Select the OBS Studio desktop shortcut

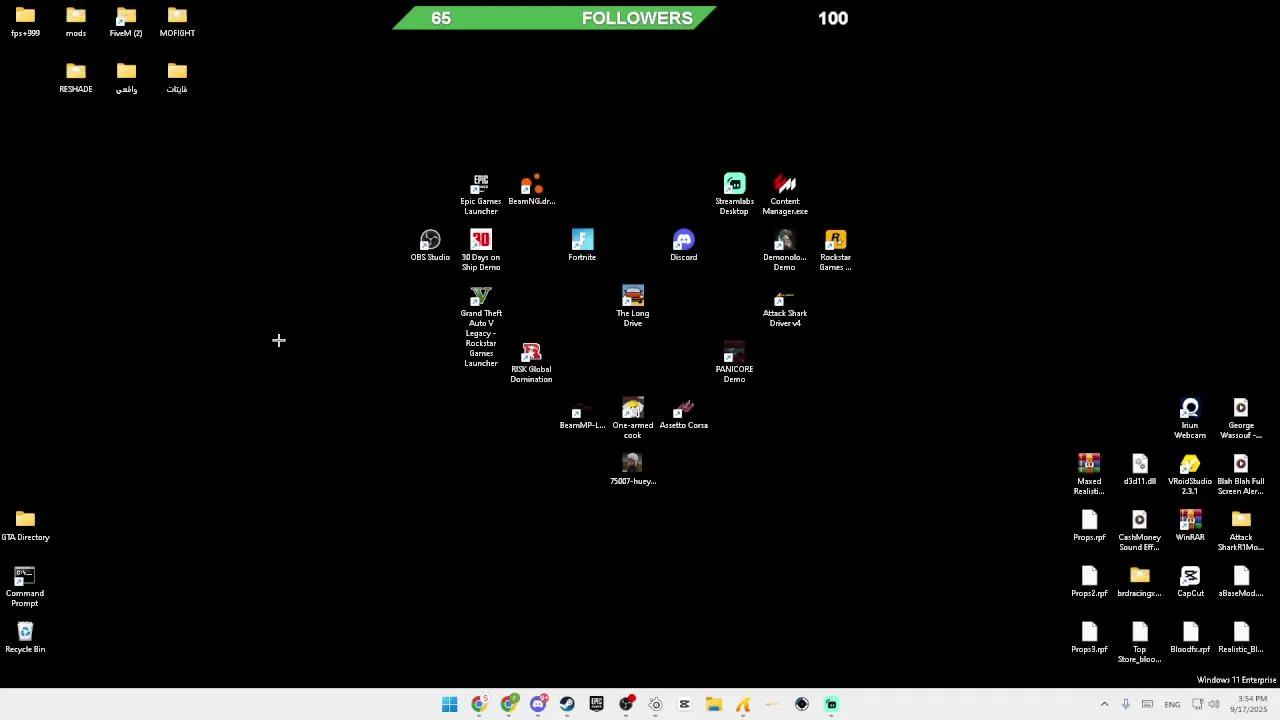[x=430, y=246]
